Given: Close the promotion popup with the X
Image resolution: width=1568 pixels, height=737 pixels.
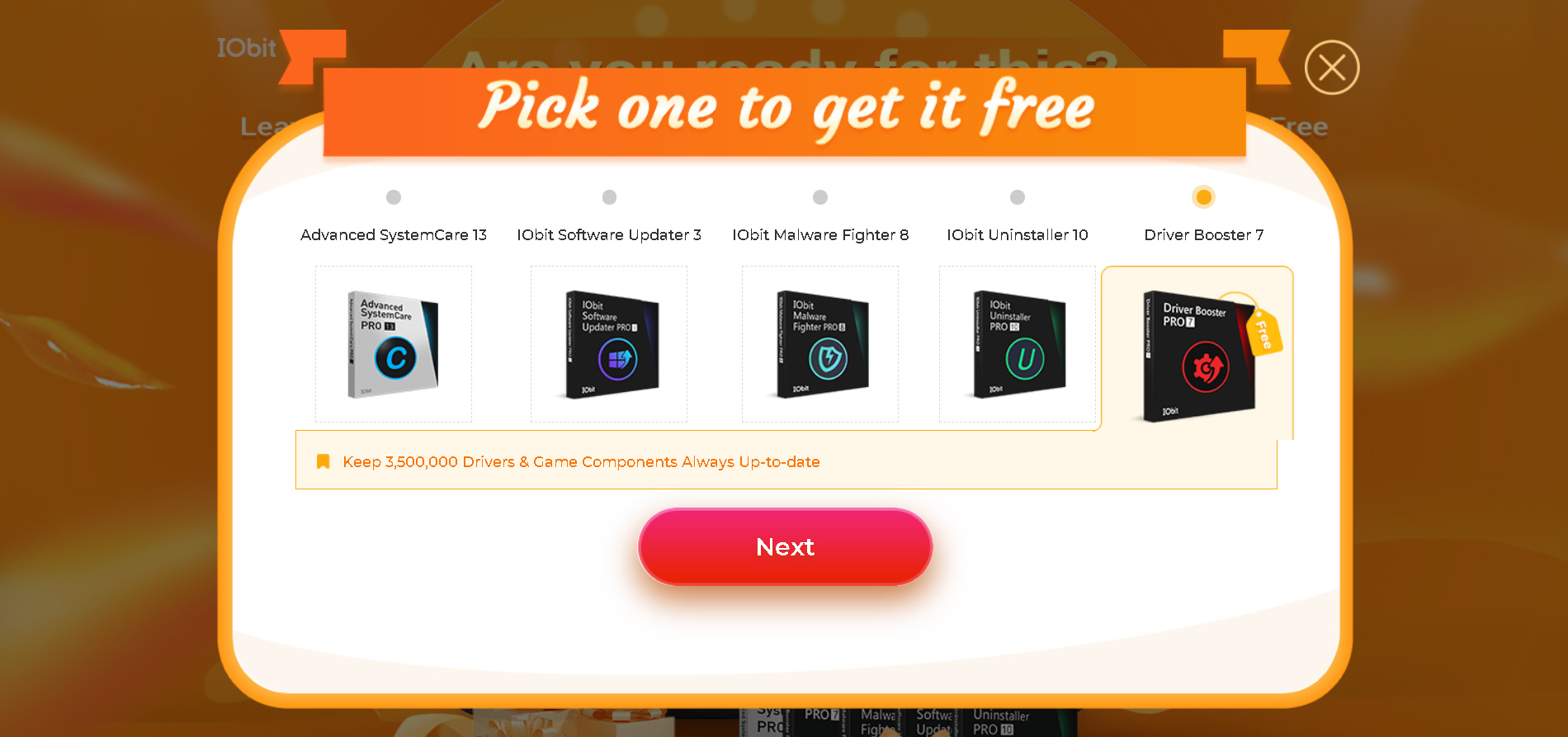Looking at the screenshot, I should coord(1332,68).
